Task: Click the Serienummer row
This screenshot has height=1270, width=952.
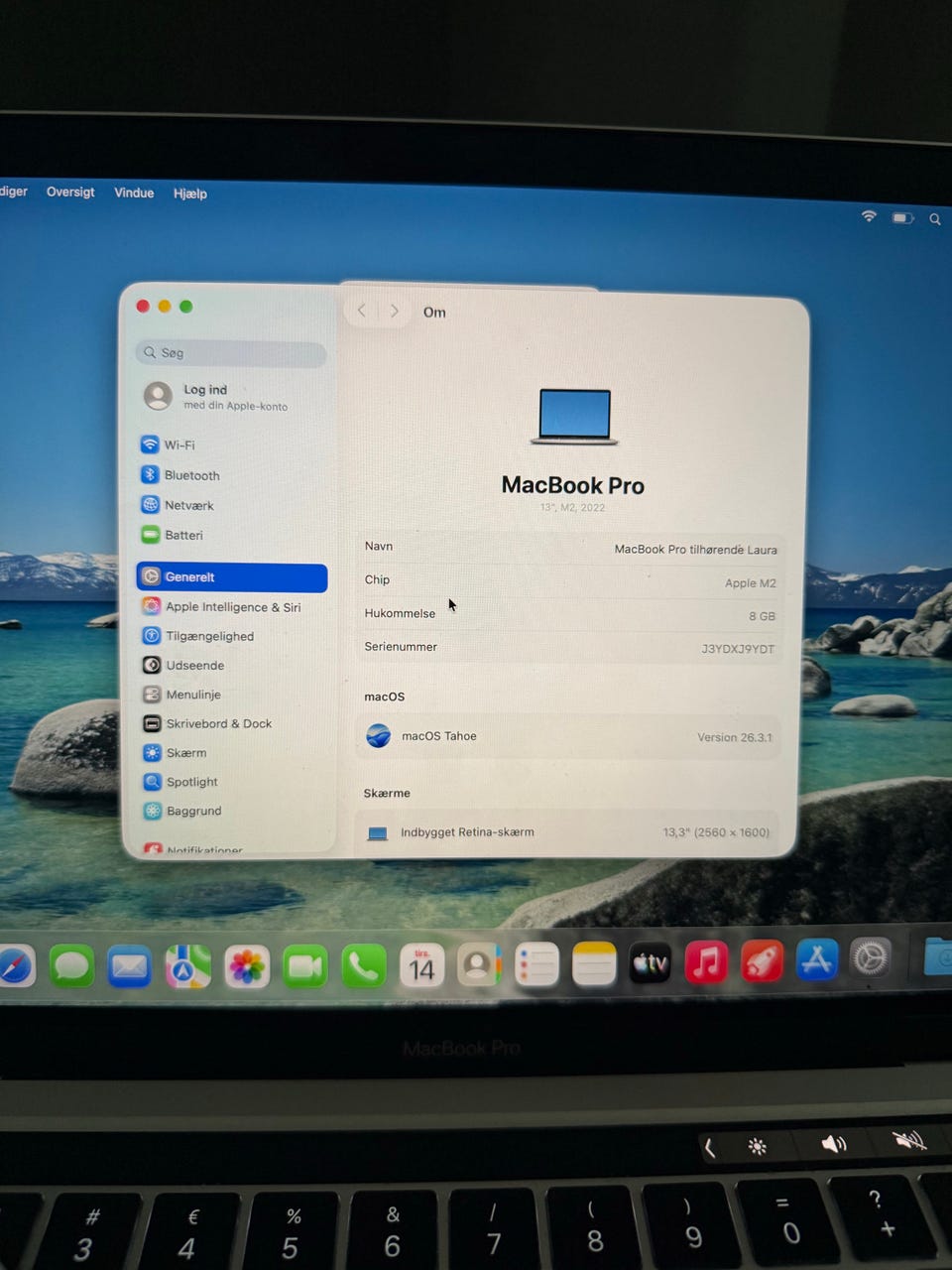Action: point(570,647)
